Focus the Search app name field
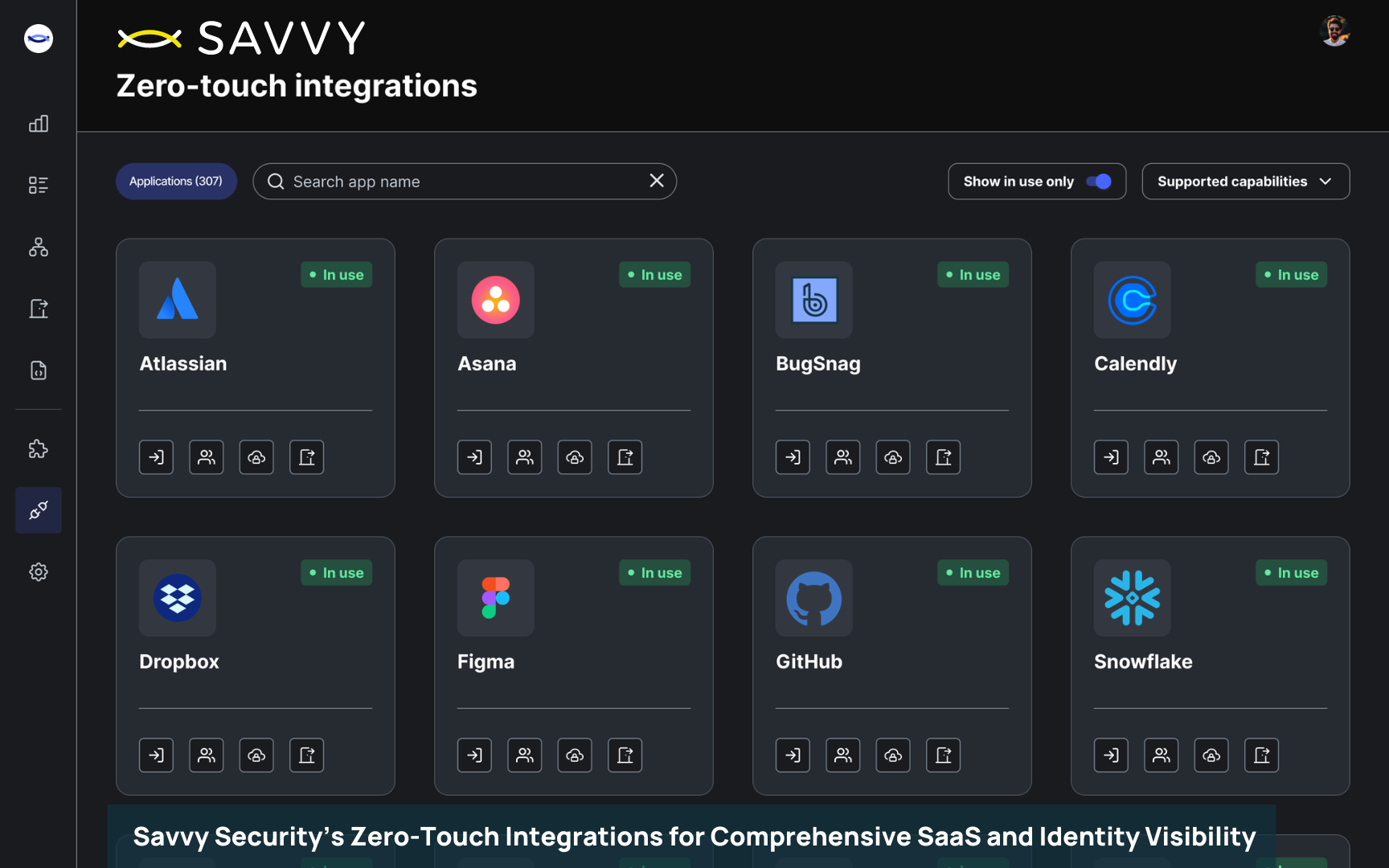Image resolution: width=1389 pixels, height=868 pixels. click(x=465, y=182)
